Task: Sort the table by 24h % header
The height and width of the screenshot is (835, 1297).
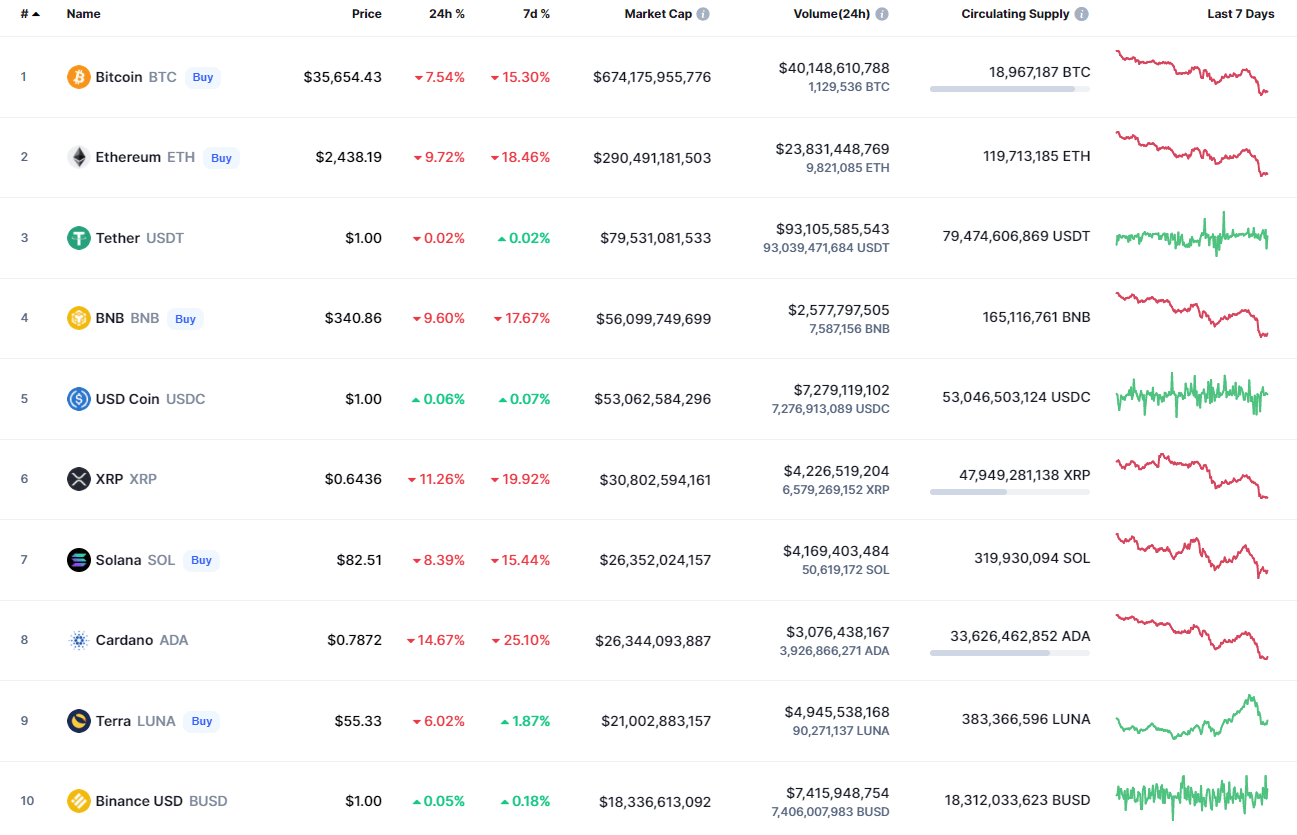Action: pyautogui.click(x=446, y=14)
